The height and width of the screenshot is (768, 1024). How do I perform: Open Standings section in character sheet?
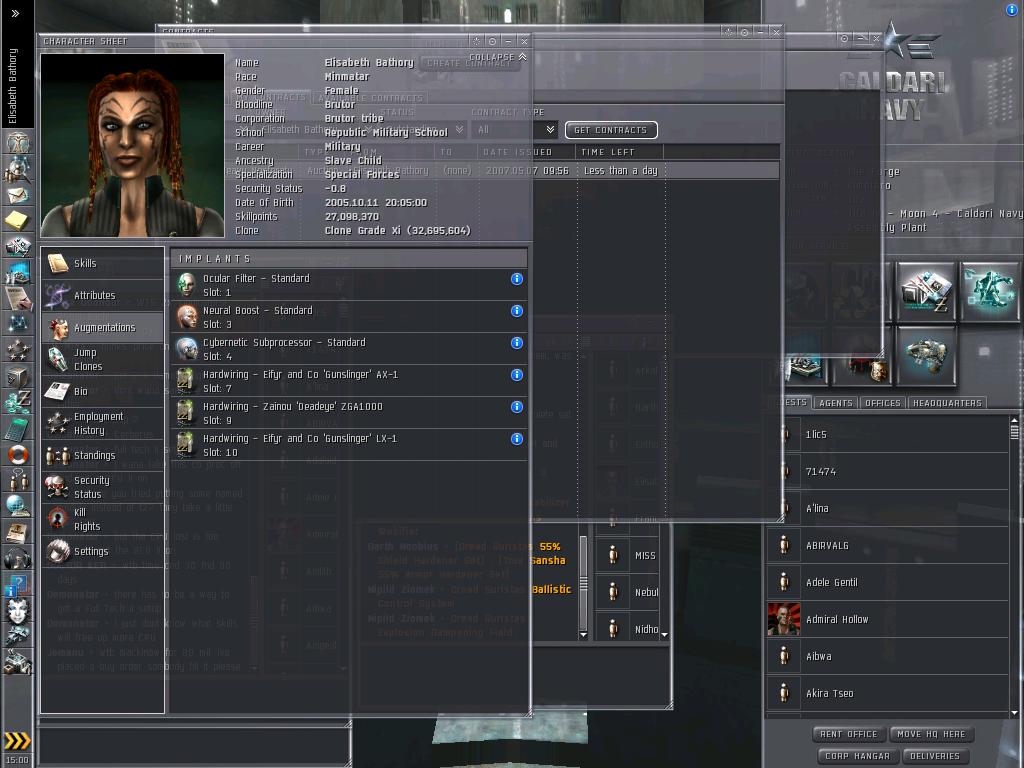(103, 455)
